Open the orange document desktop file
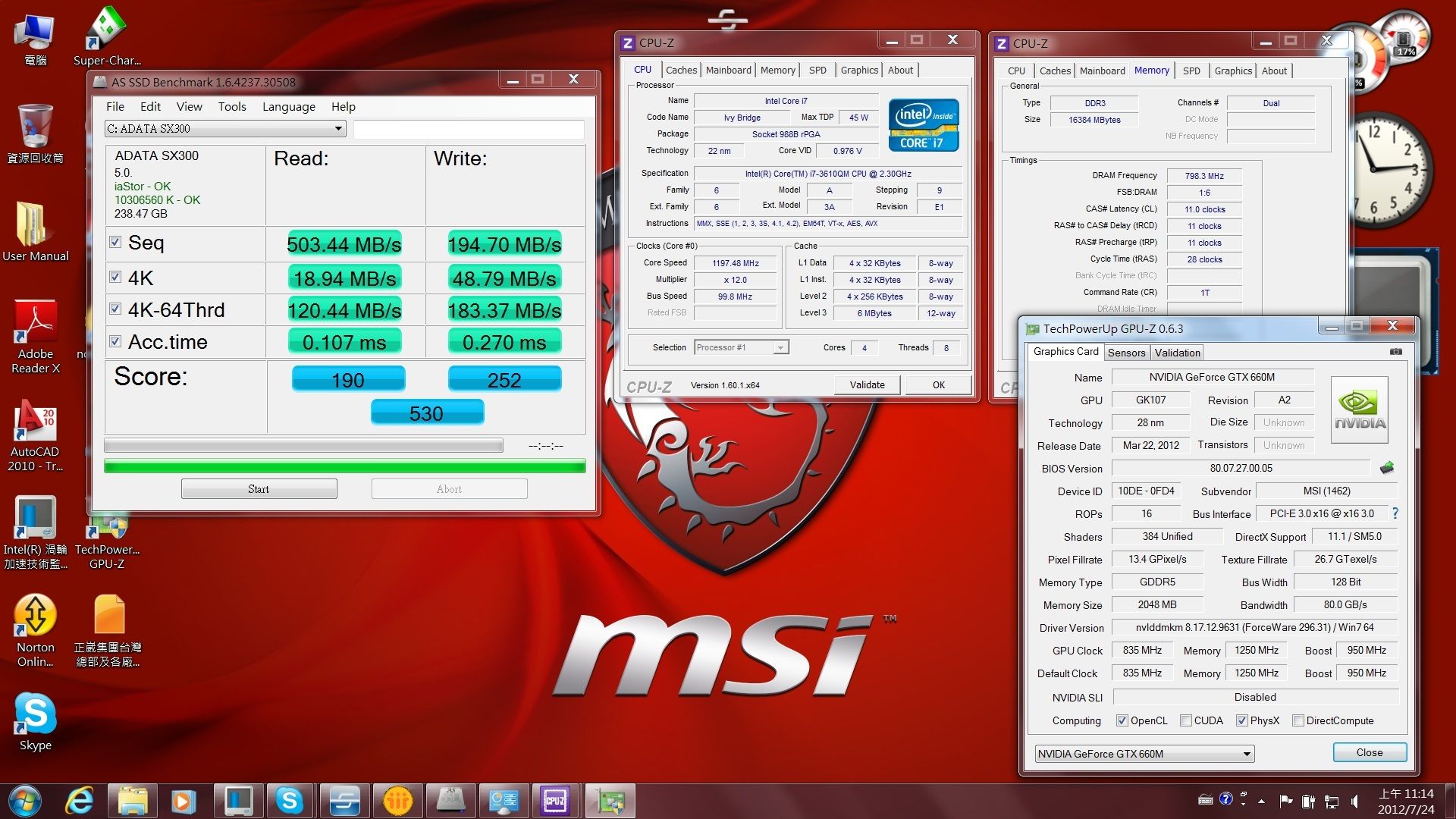Viewport: 1456px width, 819px height. pyautogui.click(x=108, y=631)
